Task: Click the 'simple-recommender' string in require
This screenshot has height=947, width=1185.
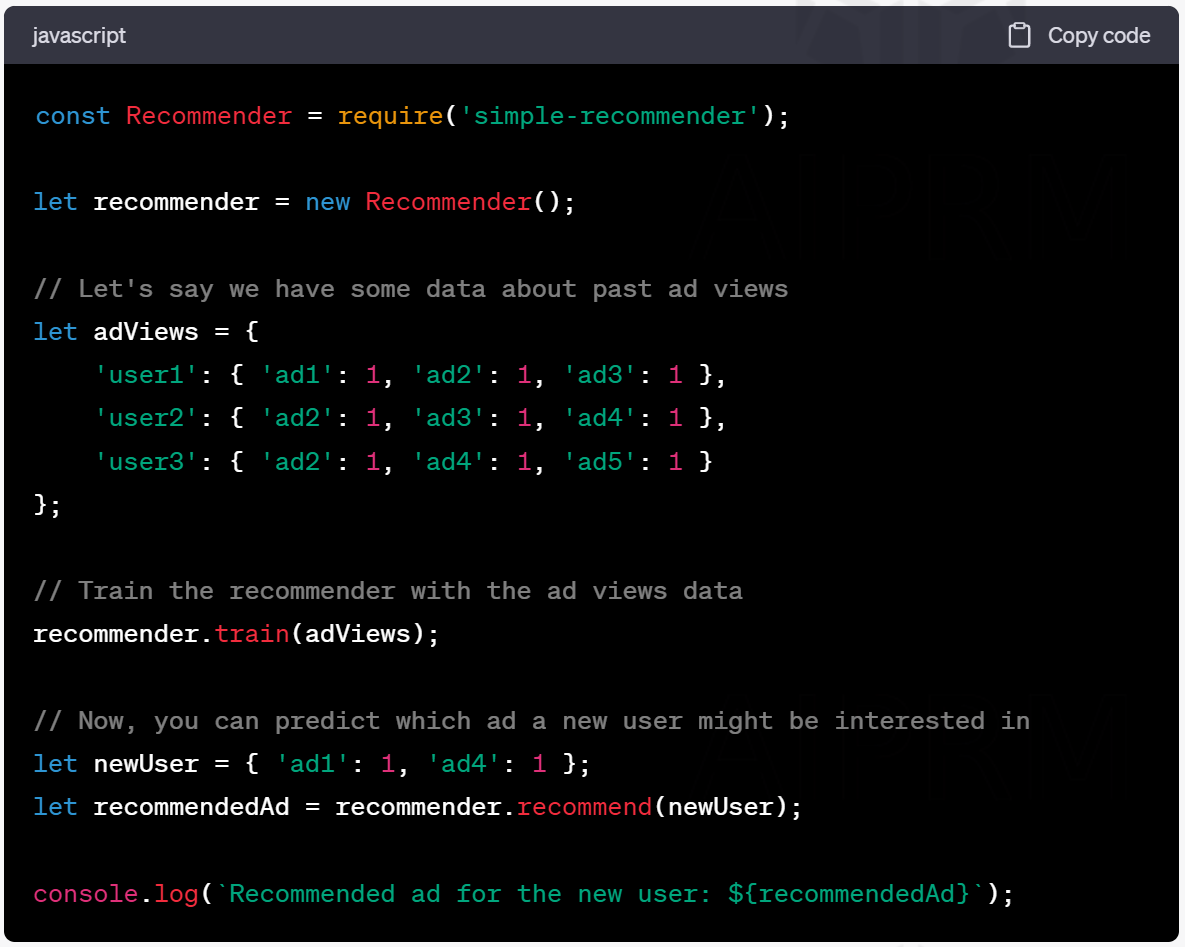Action: tap(609, 116)
